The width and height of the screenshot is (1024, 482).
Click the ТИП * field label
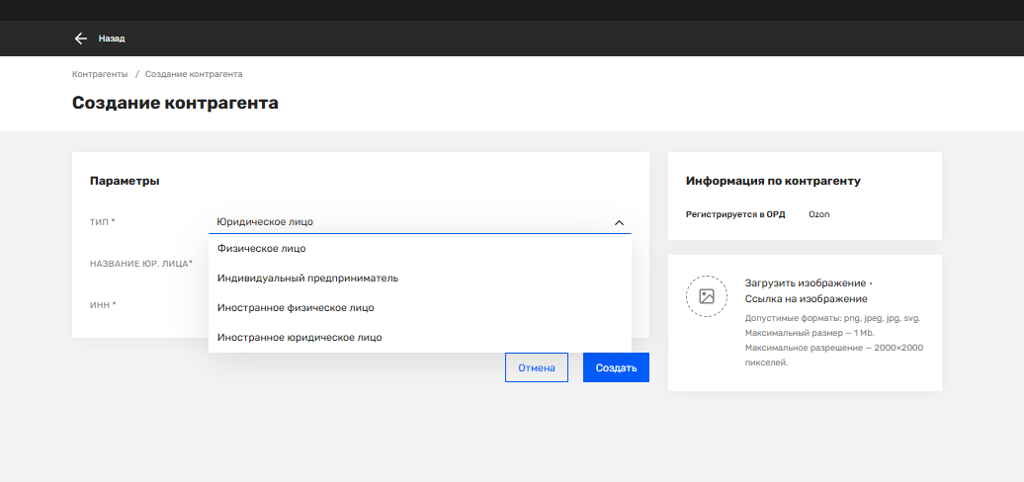pos(103,222)
